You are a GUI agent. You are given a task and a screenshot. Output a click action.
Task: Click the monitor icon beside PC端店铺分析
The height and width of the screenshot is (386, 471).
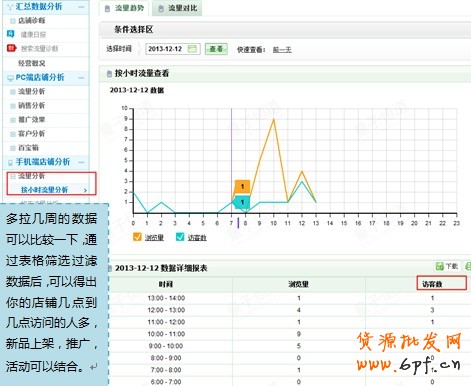click(11, 78)
